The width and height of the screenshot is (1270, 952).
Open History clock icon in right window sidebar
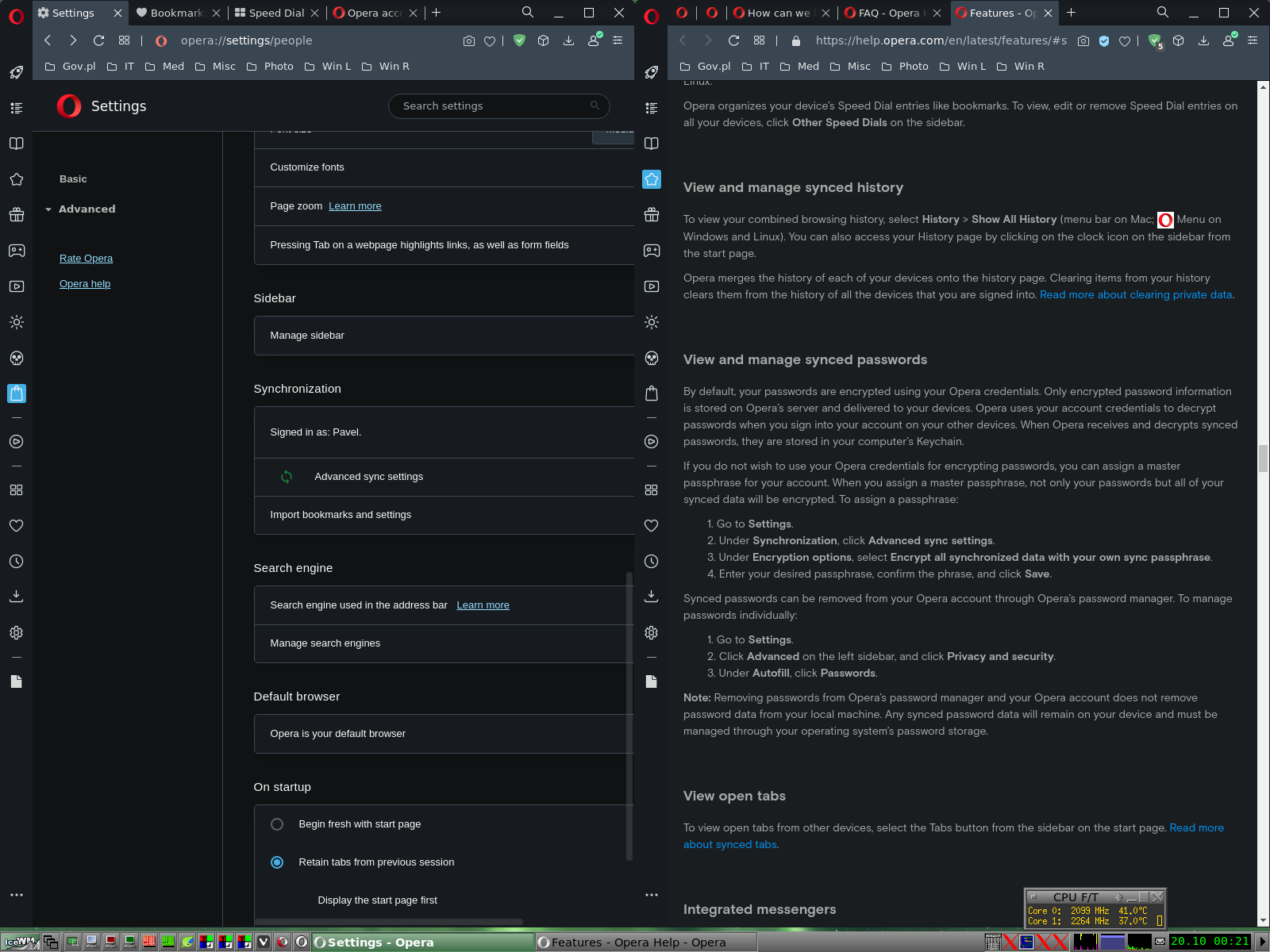[652, 562]
